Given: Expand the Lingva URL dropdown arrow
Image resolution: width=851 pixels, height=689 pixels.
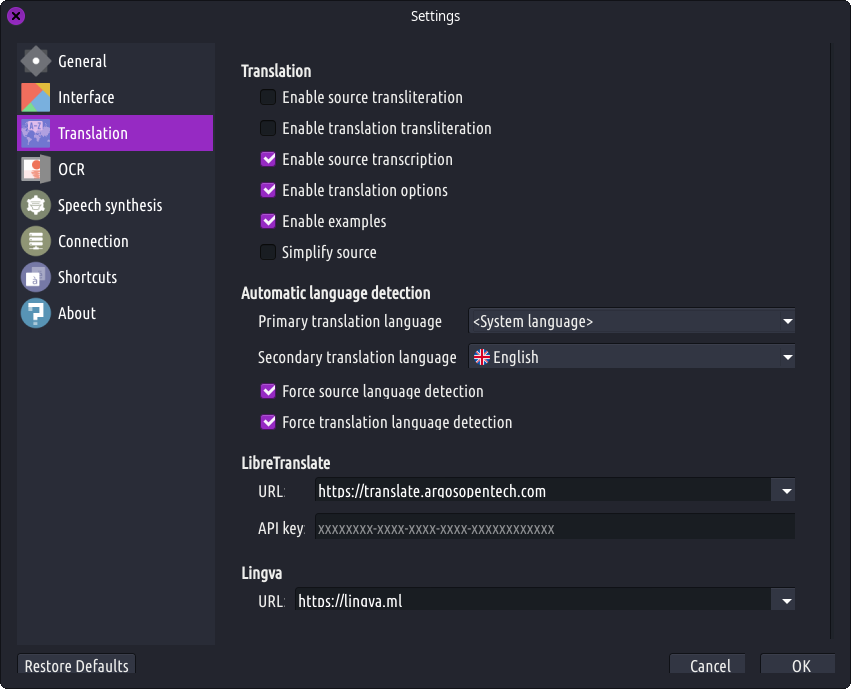Looking at the screenshot, I should pyautogui.click(x=787, y=600).
